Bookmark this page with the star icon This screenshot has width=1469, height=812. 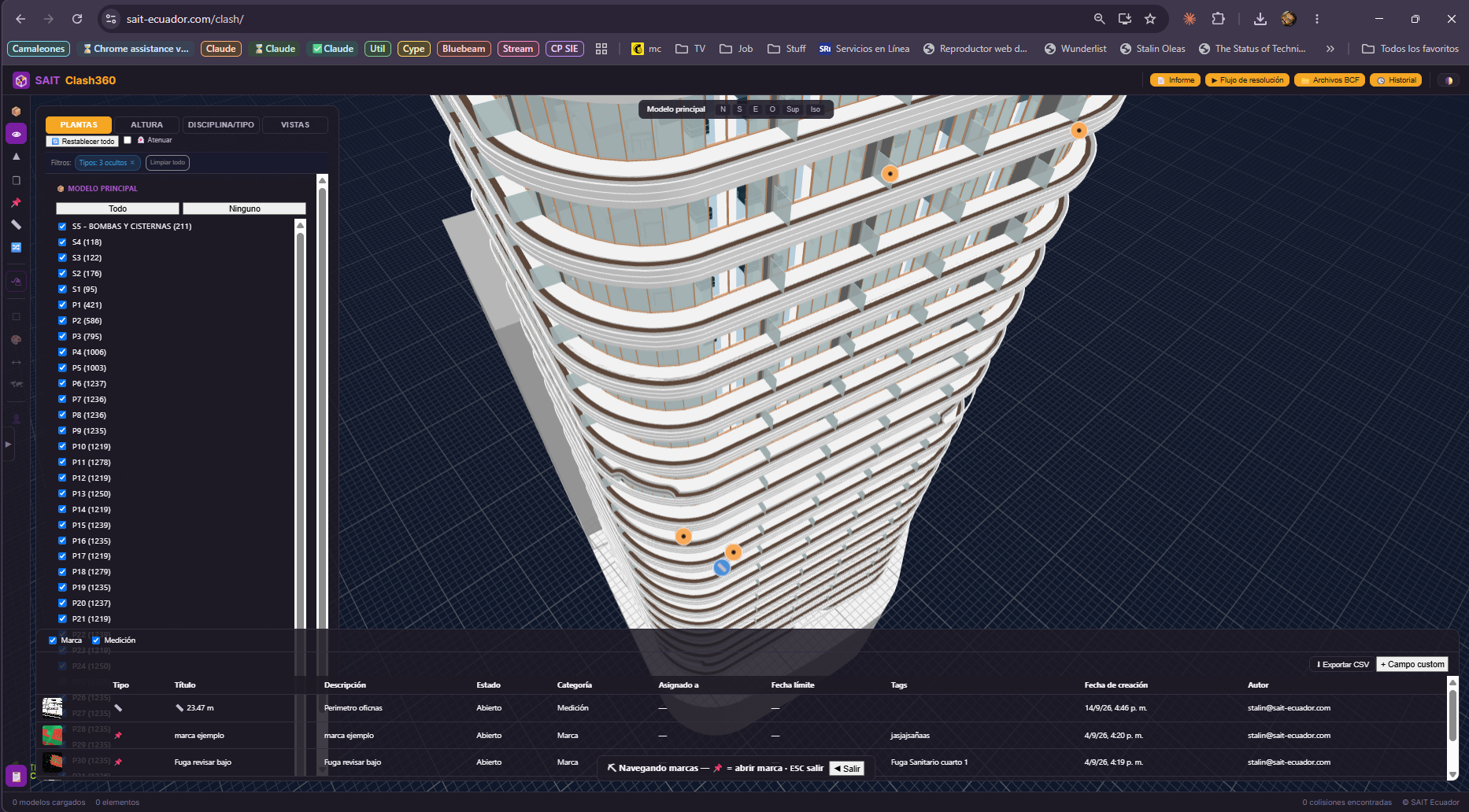(x=1150, y=19)
